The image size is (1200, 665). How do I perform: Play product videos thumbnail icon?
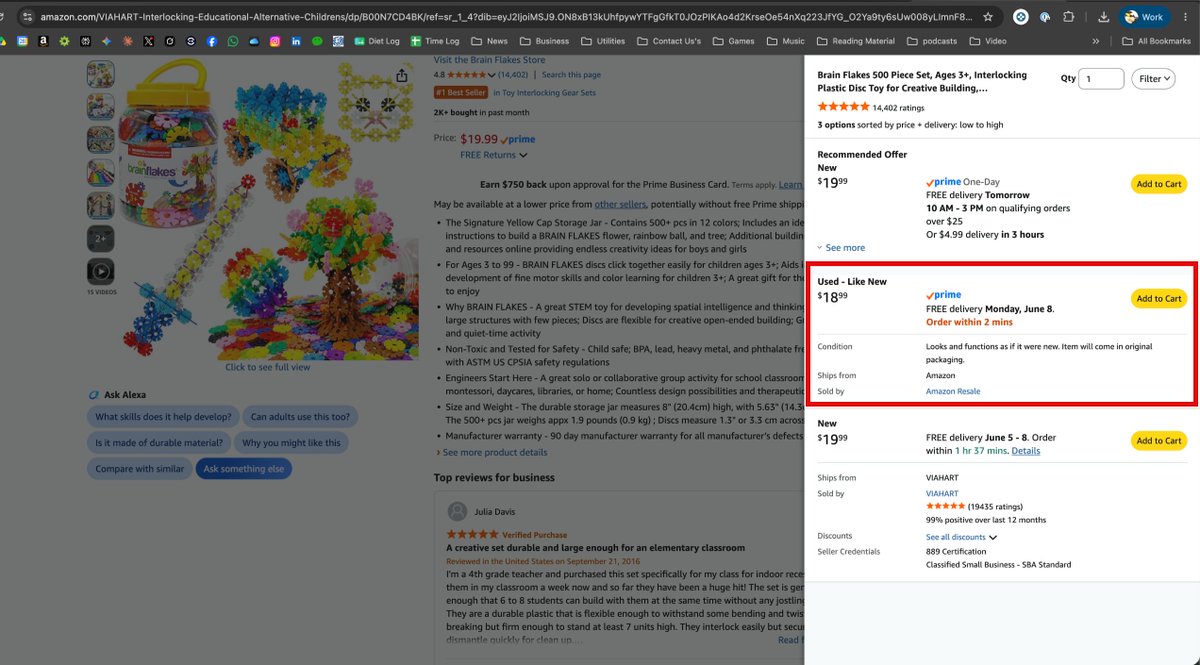pyautogui.click(x=100, y=272)
